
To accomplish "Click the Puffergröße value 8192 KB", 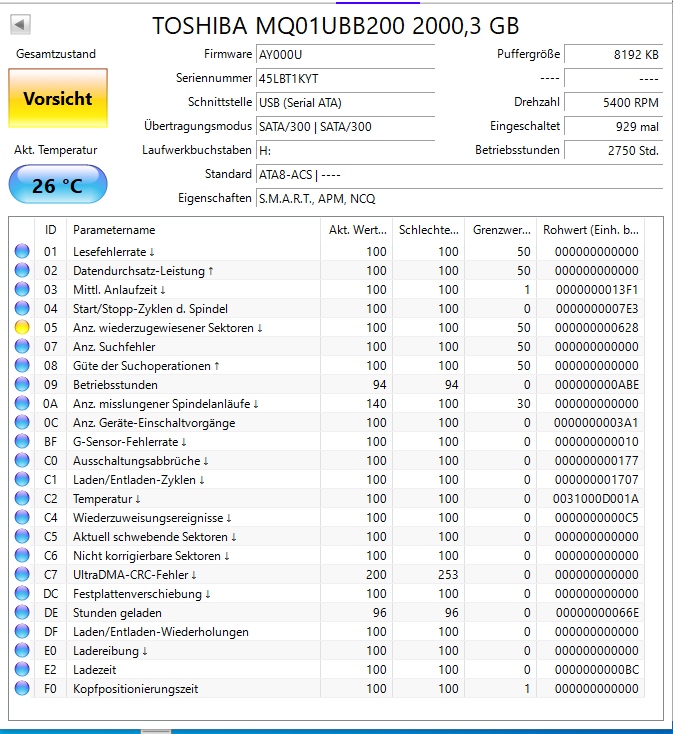I will tap(614, 55).
